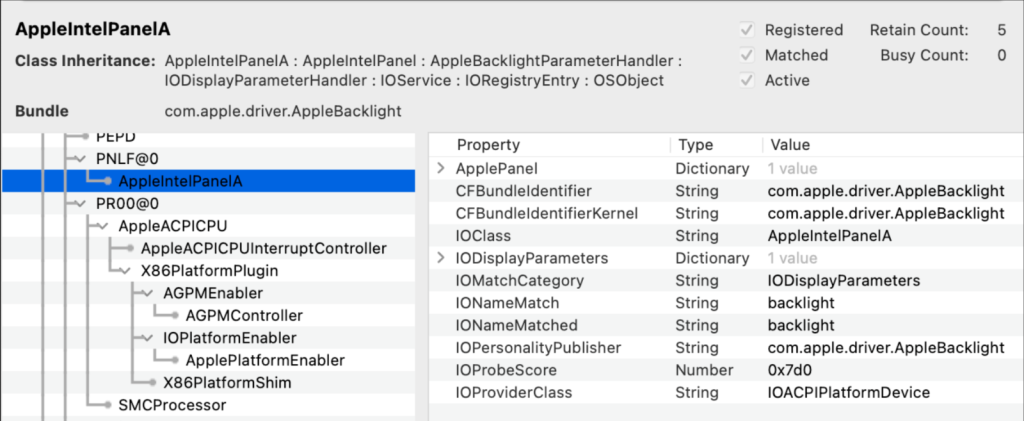Toggle the Active checkbox

click(747, 80)
